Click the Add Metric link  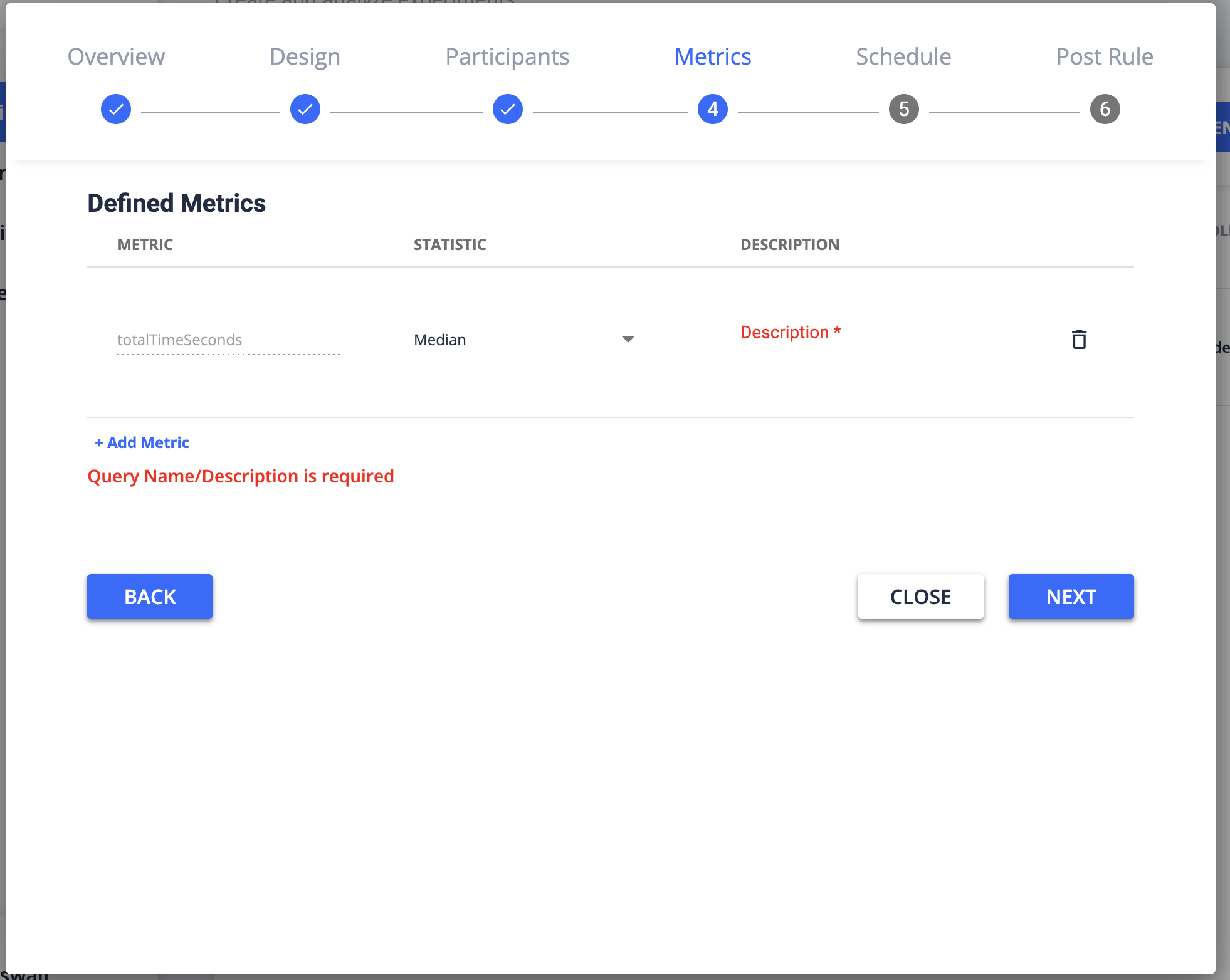click(x=142, y=442)
